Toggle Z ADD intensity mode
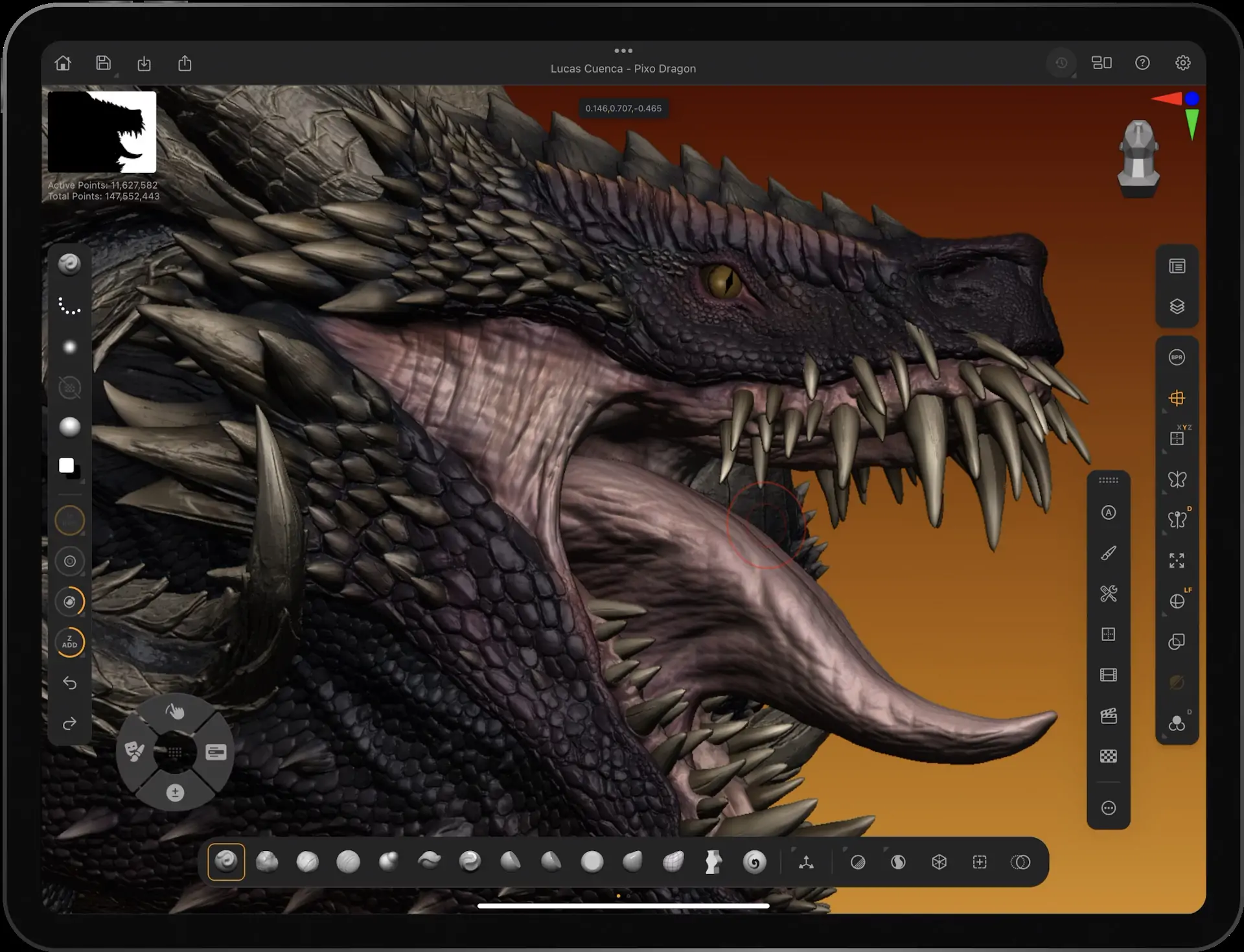This screenshot has width=1244, height=952. click(x=70, y=642)
